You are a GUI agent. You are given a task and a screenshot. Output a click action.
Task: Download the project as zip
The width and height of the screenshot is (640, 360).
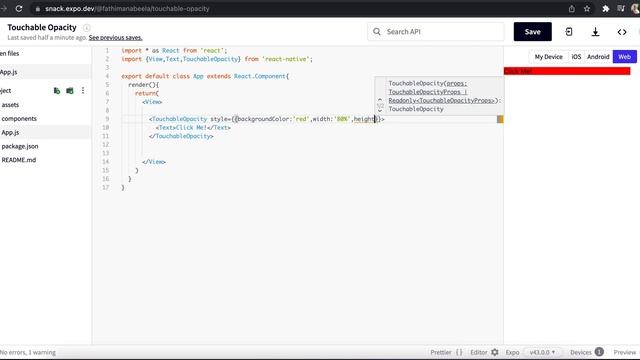(x=596, y=31)
